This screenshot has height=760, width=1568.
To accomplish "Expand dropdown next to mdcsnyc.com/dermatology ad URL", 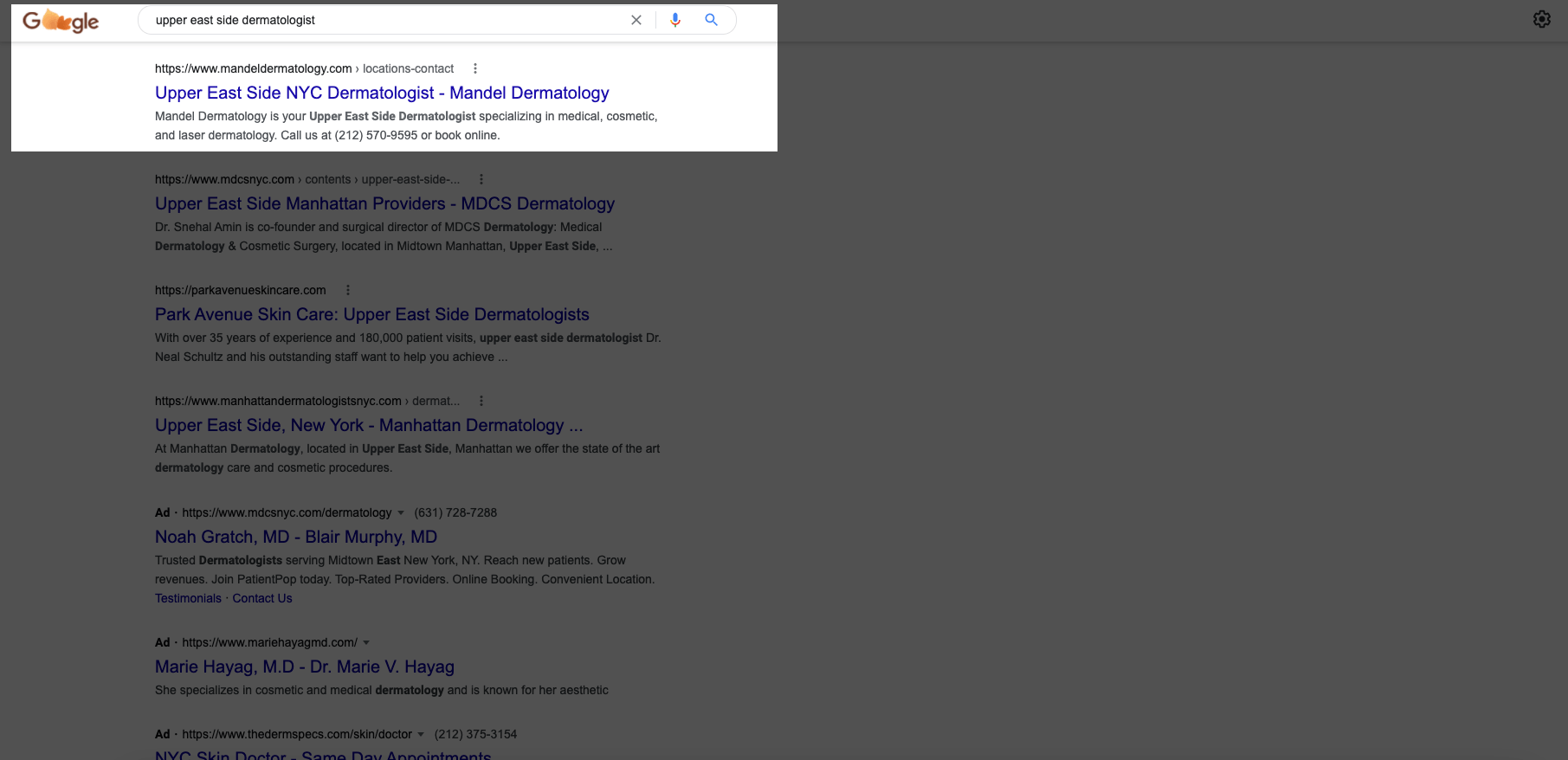I will tap(401, 512).
